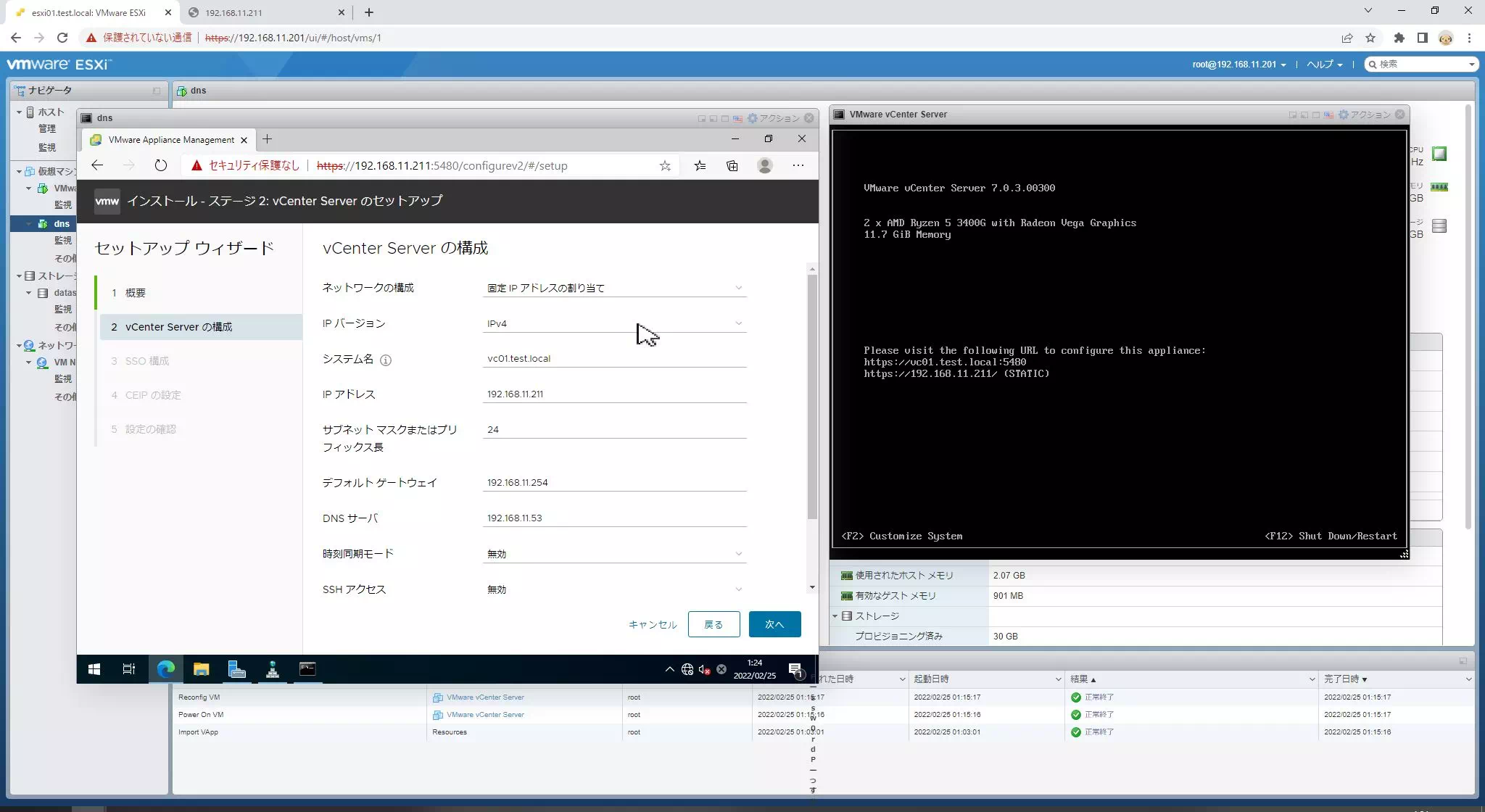
Task: Edit system name field vc01.test.local
Action: [614, 358]
